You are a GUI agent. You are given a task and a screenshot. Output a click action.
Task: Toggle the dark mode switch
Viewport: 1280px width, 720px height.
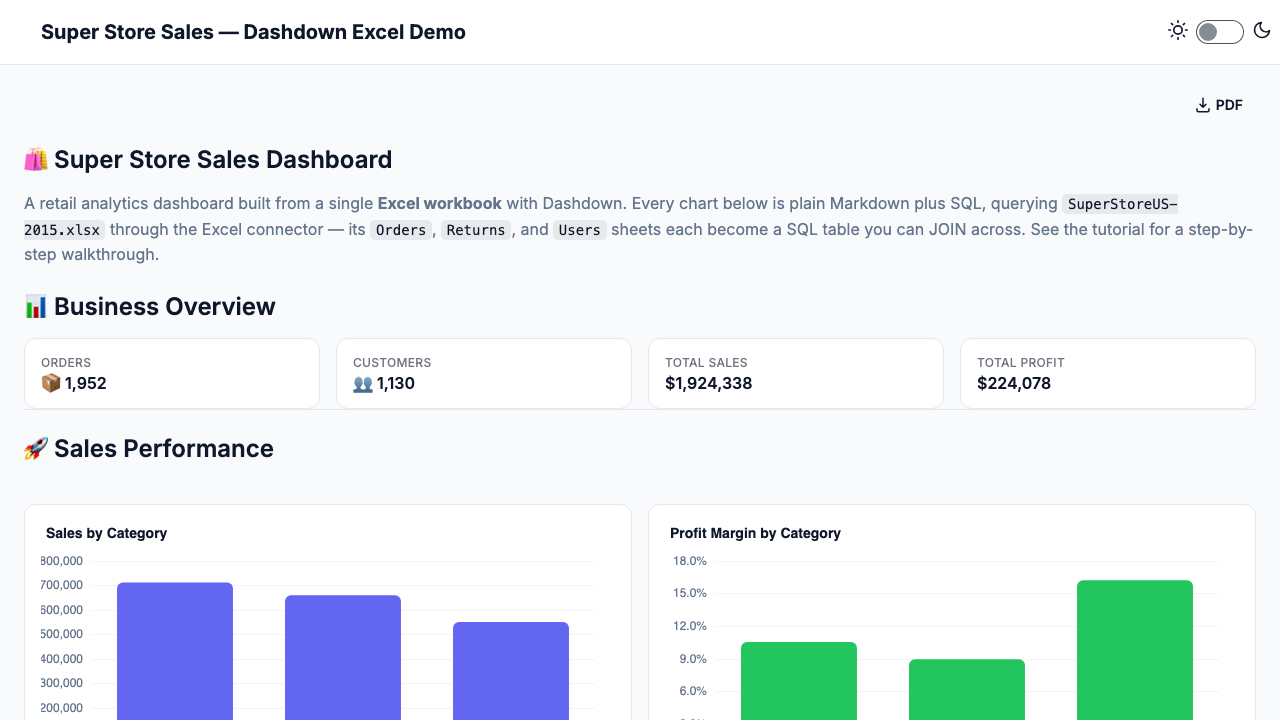pos(1220,32)
